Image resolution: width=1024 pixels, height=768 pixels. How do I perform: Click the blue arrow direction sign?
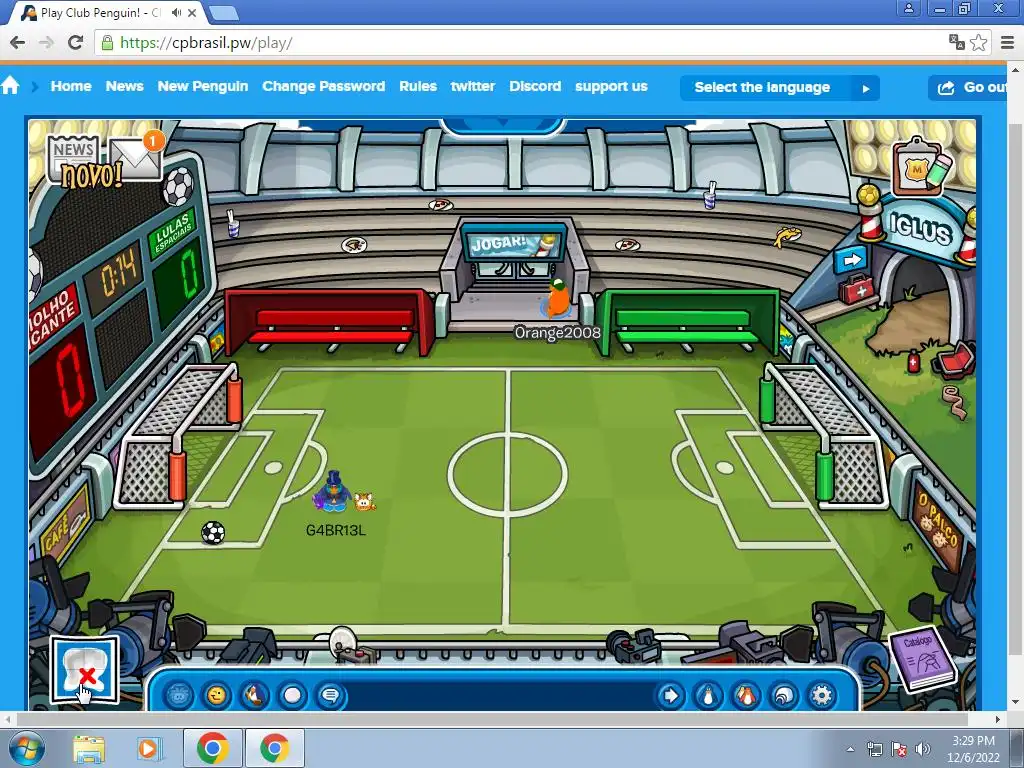click(851, 260)
